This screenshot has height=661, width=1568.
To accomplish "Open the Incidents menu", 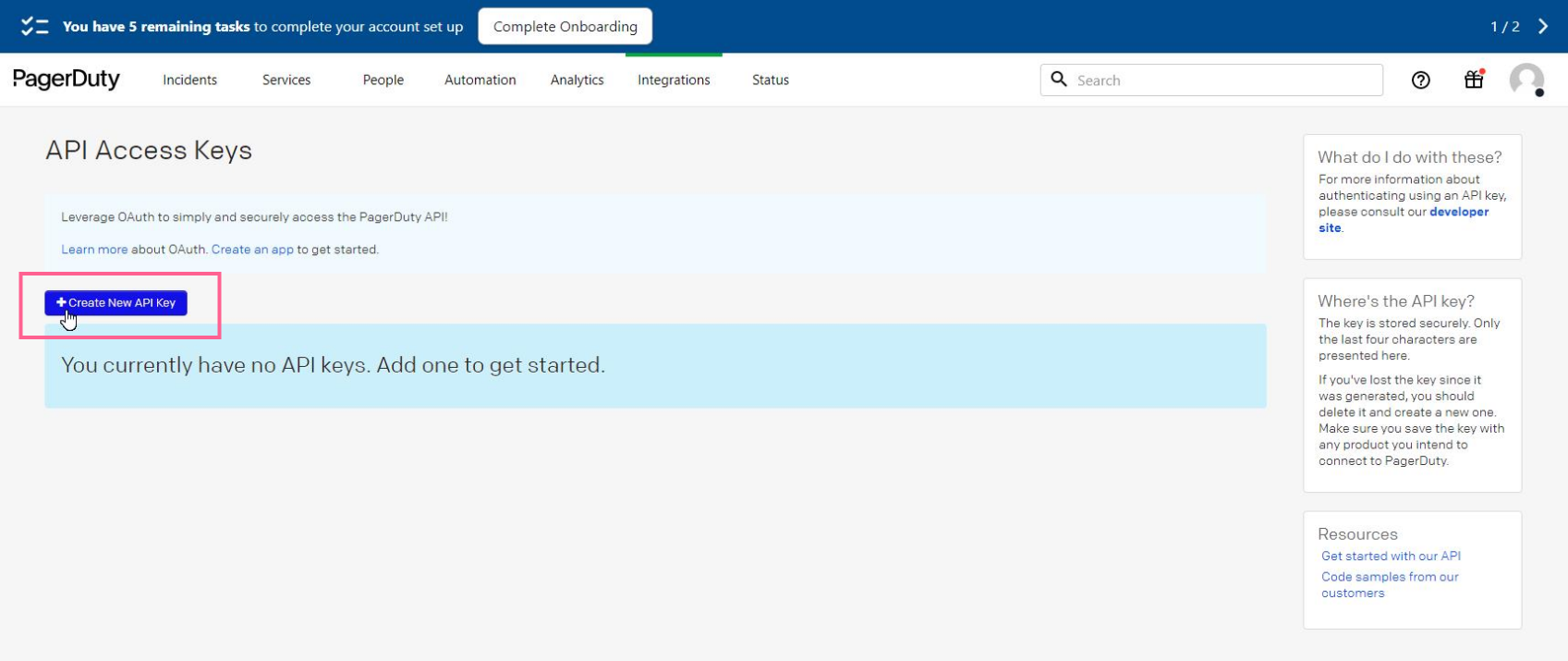I will 189,80.
